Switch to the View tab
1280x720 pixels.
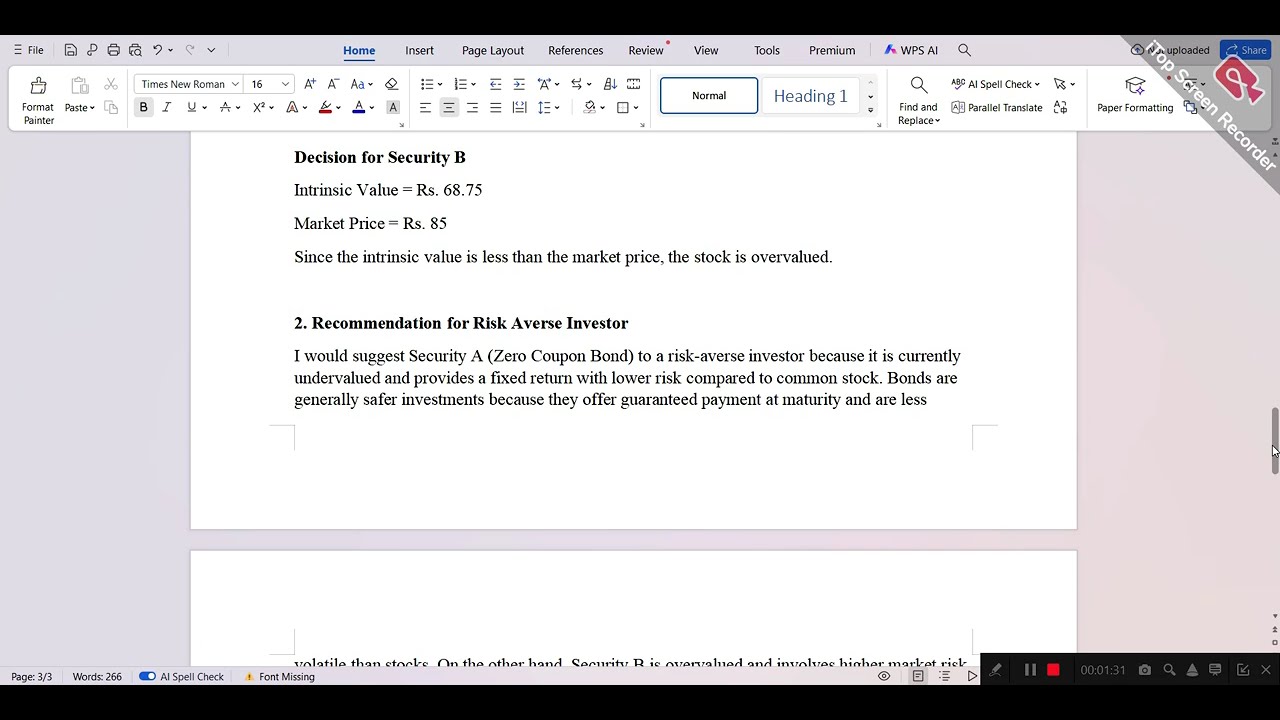[706, 50]
